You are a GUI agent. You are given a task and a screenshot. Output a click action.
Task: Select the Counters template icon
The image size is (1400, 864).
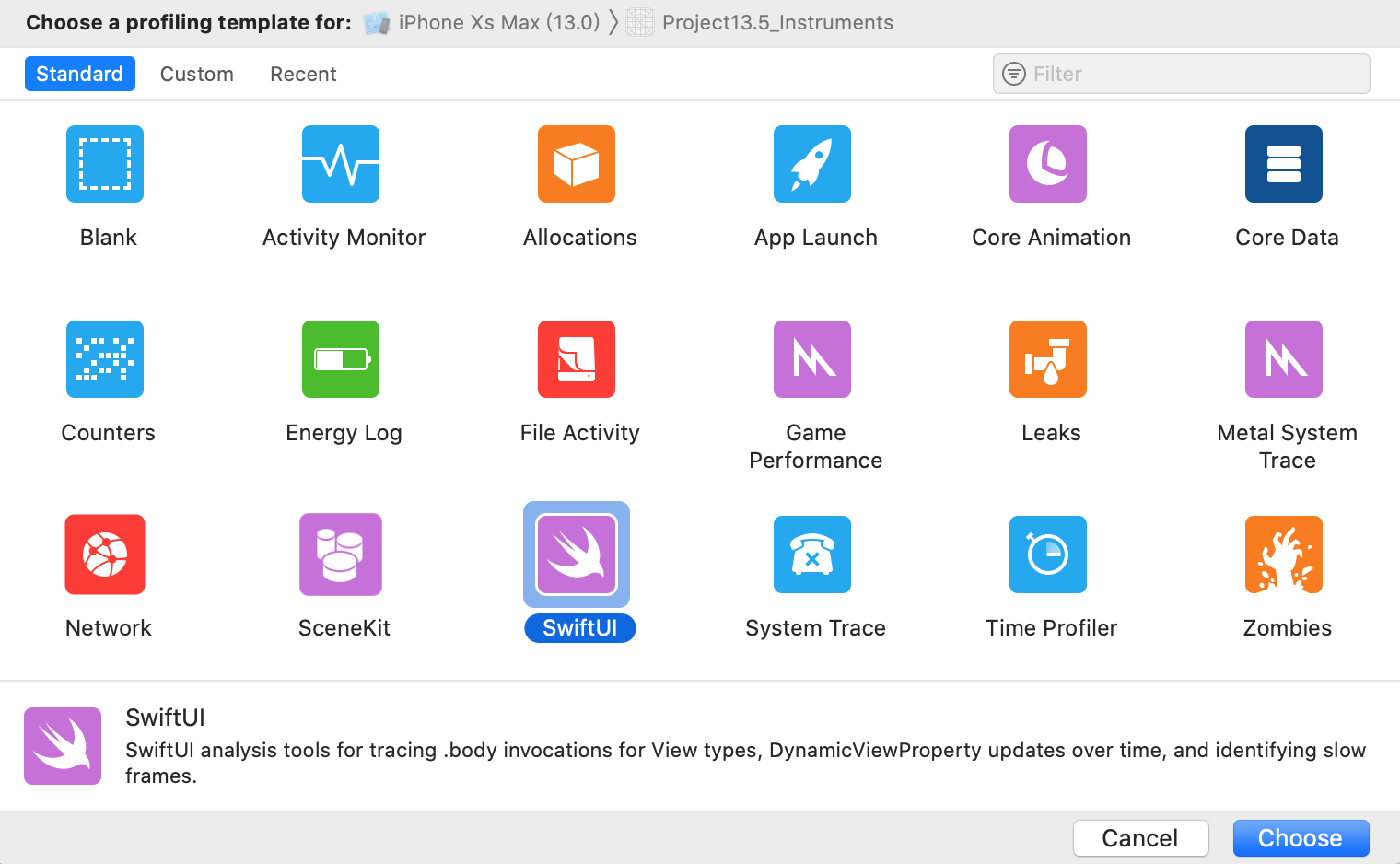pyautogui.click(x=105, y=359)
